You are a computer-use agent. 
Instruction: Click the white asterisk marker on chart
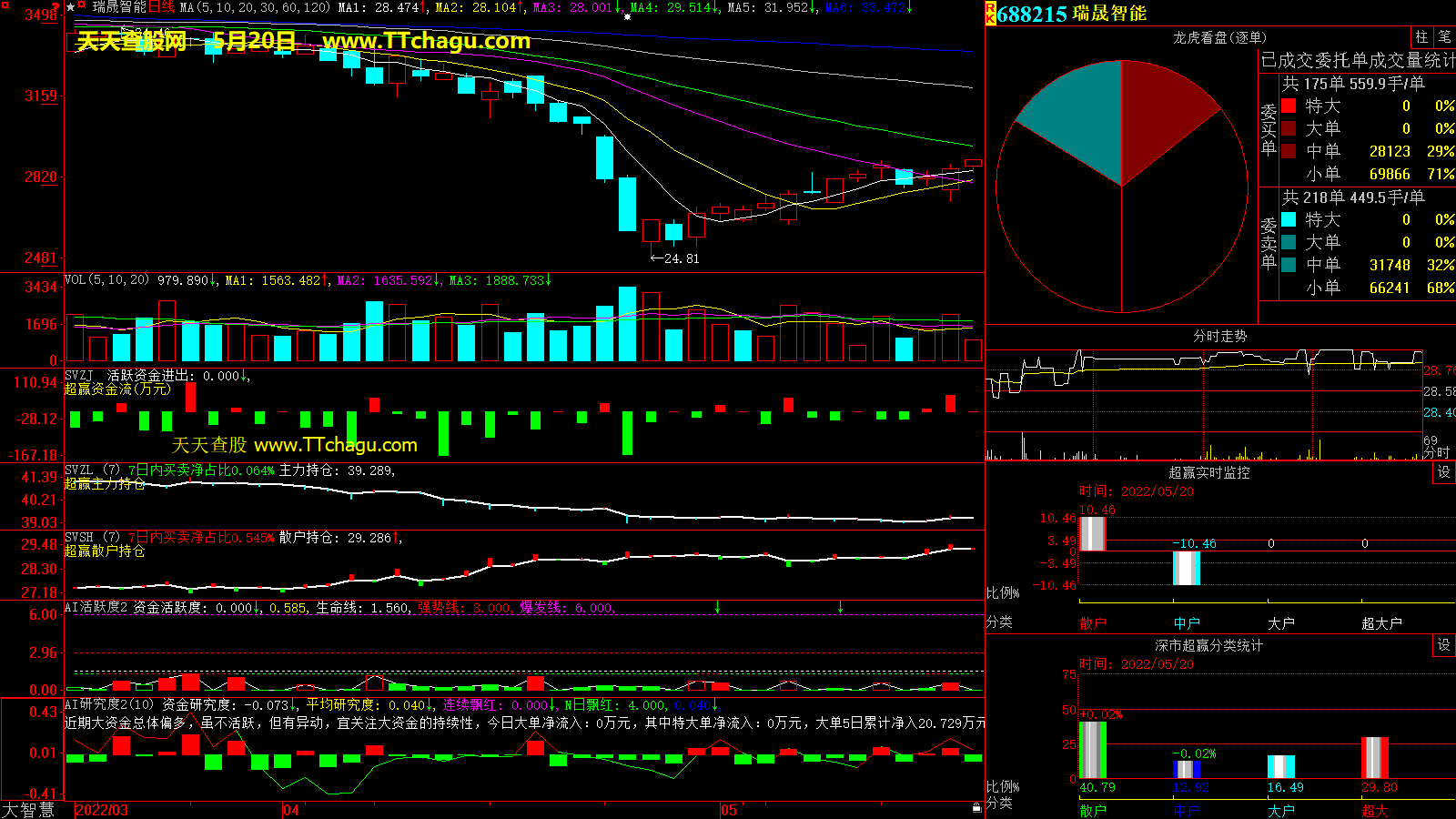[627, 16]
